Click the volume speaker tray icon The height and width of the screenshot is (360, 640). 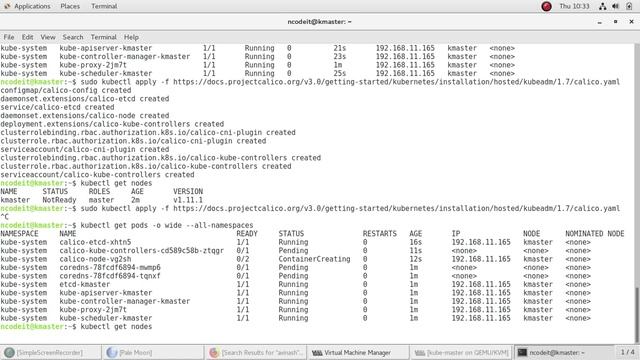616,6
